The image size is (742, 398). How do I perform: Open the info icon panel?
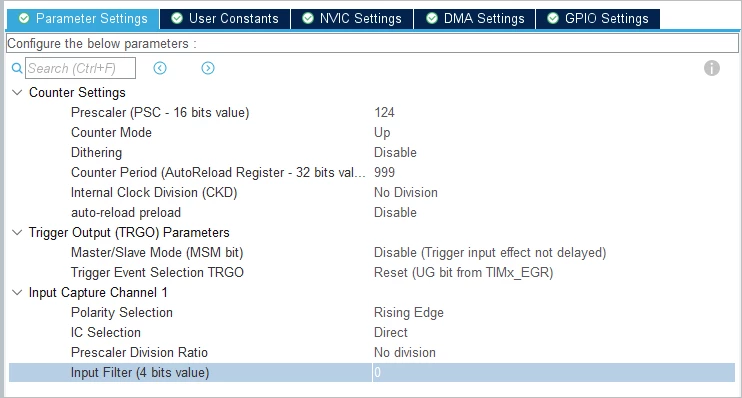pos(712,68)
